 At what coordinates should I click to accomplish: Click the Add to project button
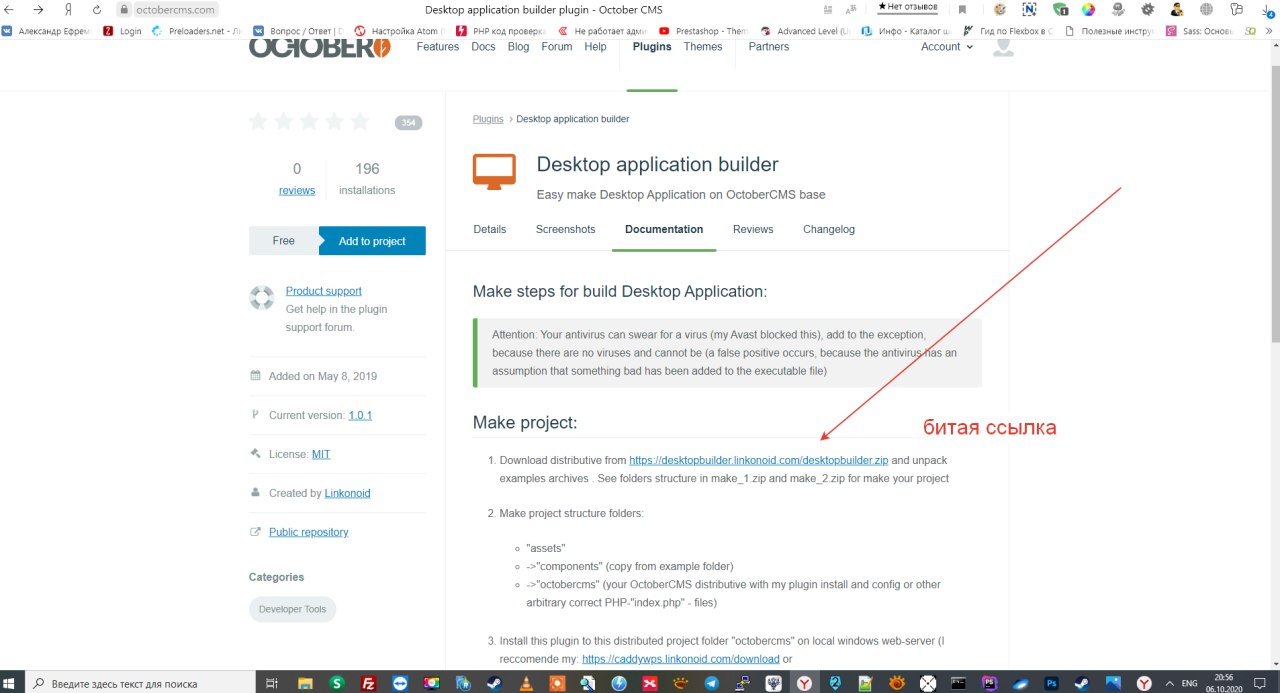[372, 241]
